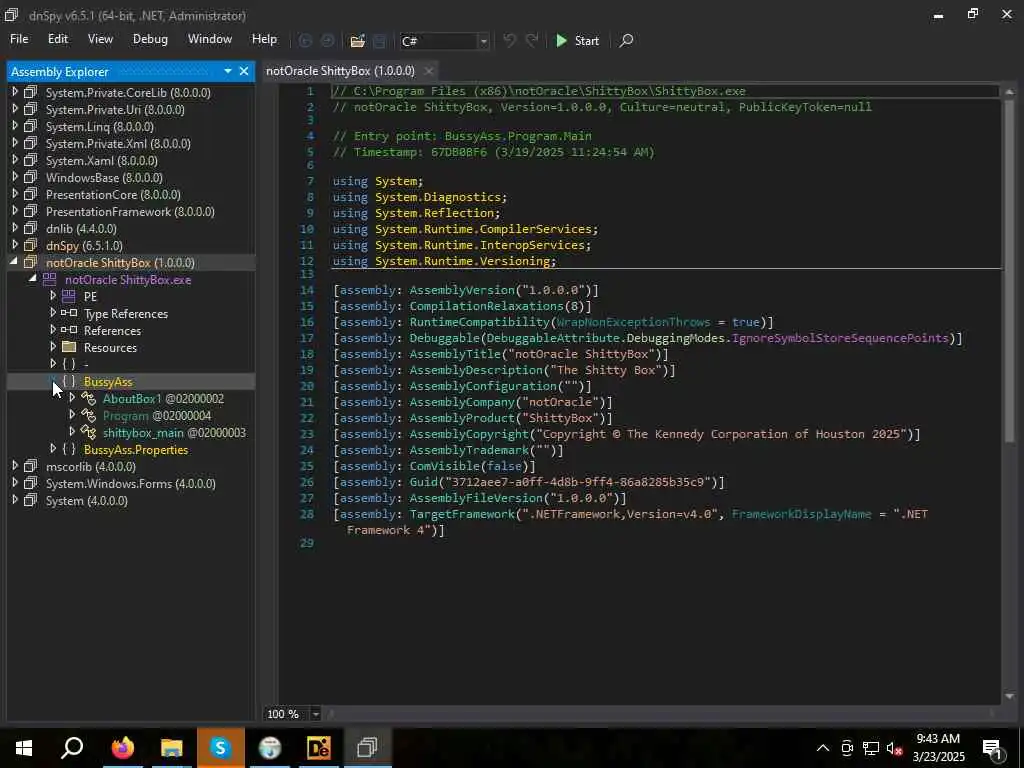Click the BussyAss namespace braces icon
The height and width of the screenshot is (768, 1024).
69,381
